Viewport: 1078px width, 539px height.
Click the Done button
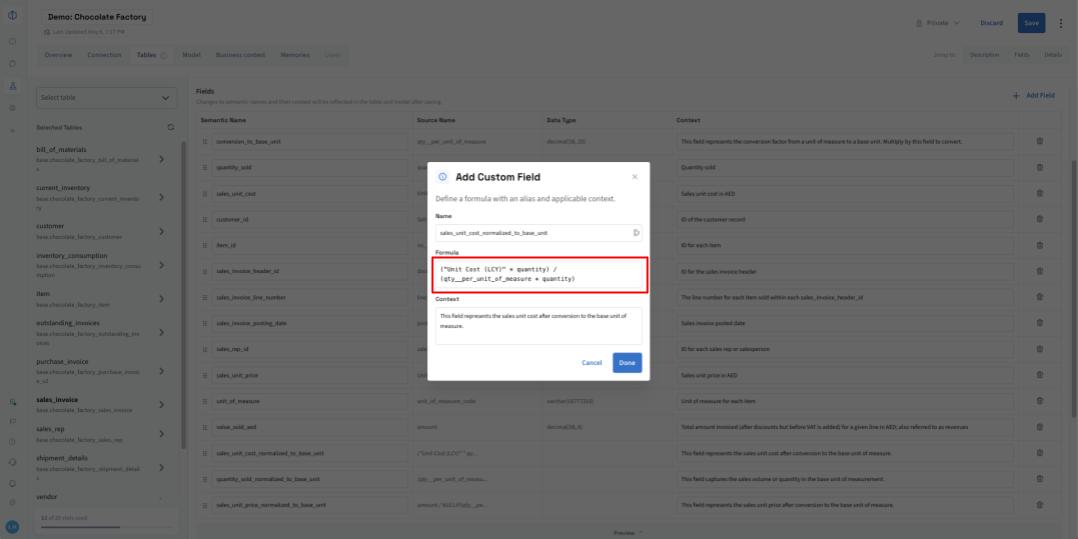click(x=627, y=363)
